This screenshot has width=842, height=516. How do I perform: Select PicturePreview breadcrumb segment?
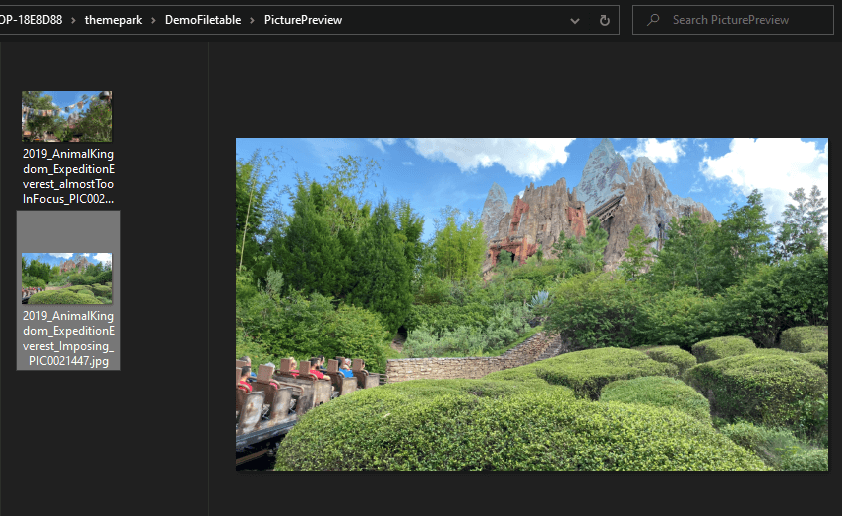(303, 20)
